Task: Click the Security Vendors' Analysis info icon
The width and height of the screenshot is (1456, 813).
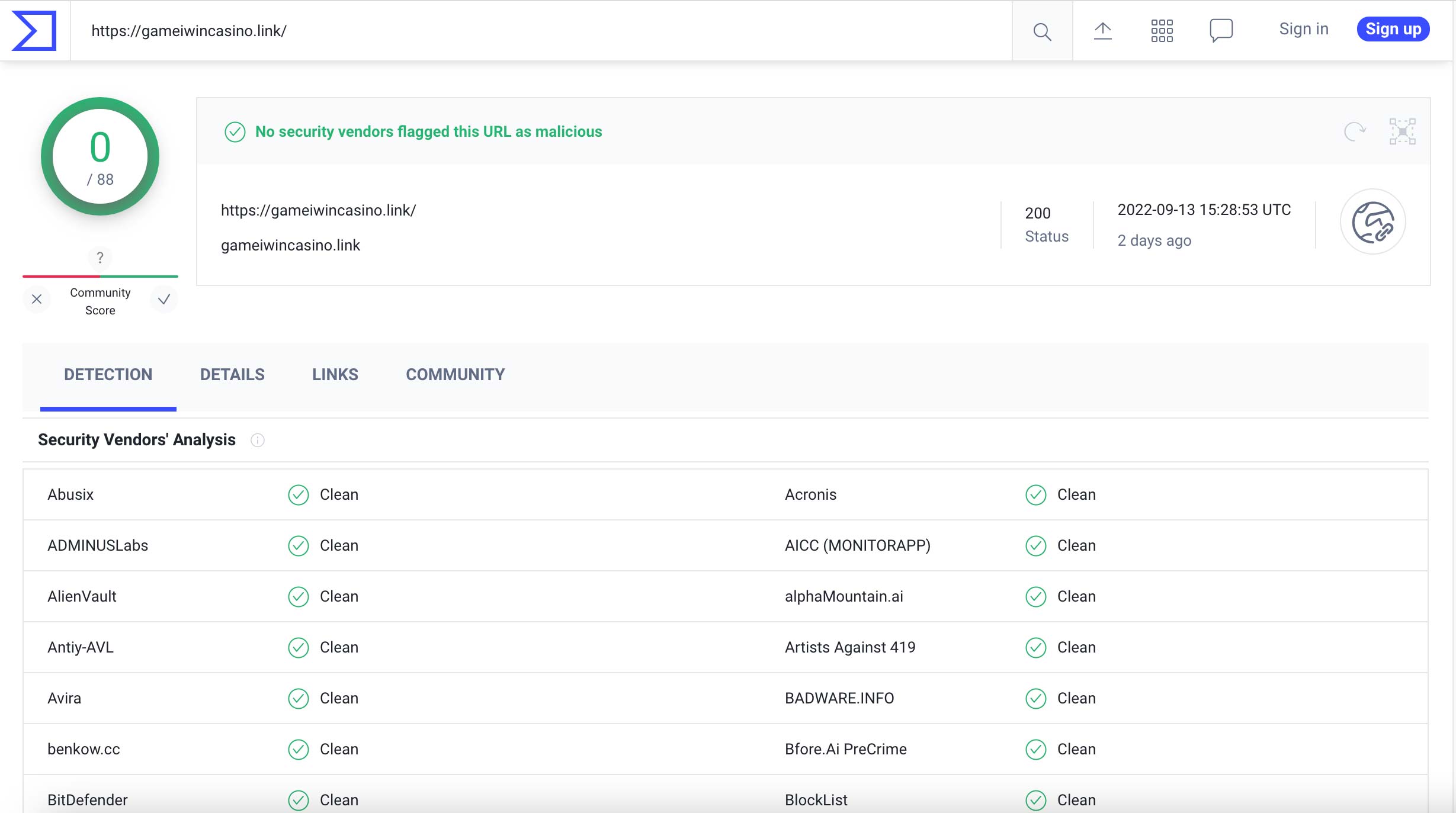Action: pos(258,440)
